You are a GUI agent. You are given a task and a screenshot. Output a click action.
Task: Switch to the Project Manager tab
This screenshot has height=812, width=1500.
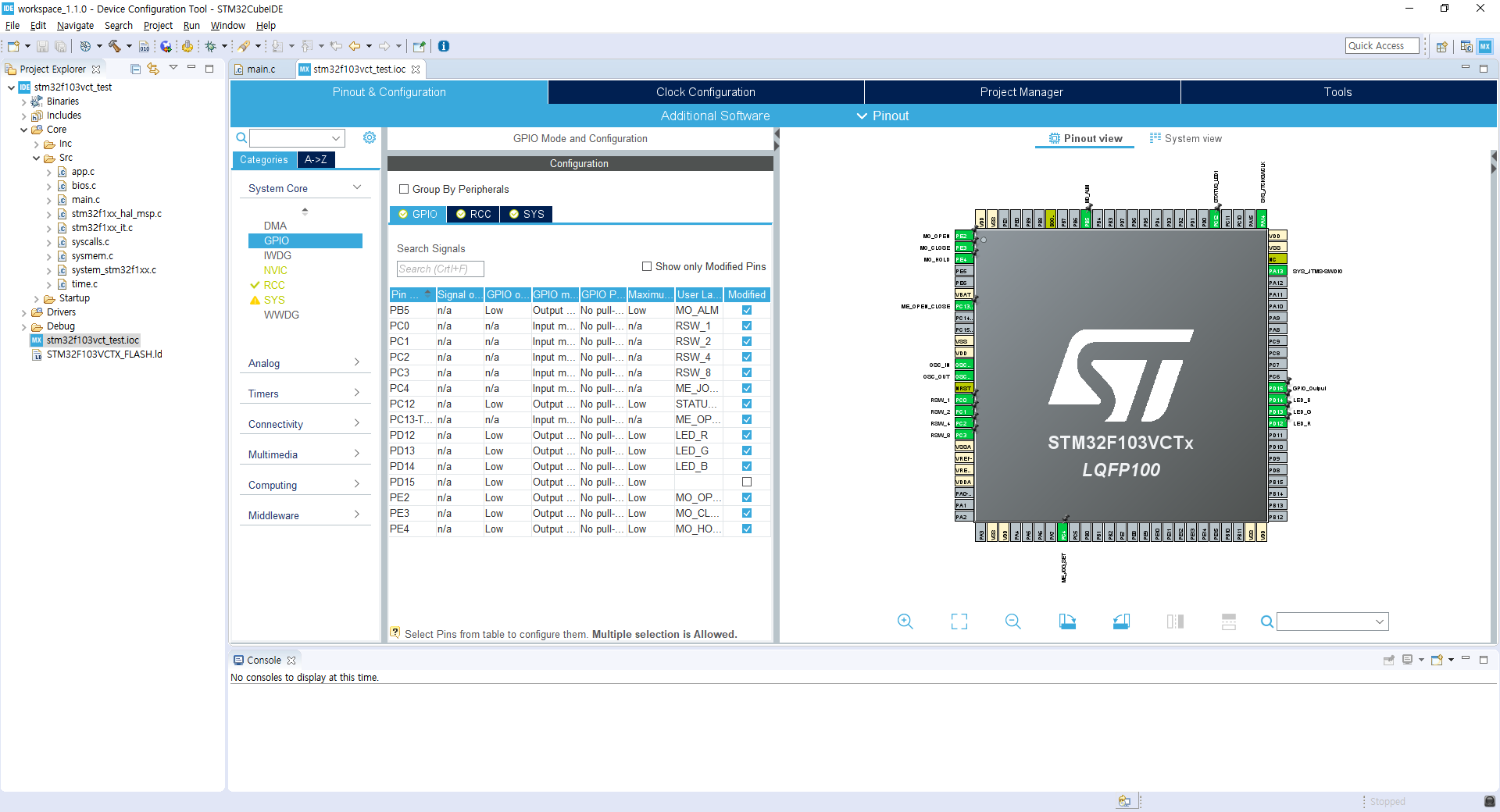click(x=1021, y=92)
